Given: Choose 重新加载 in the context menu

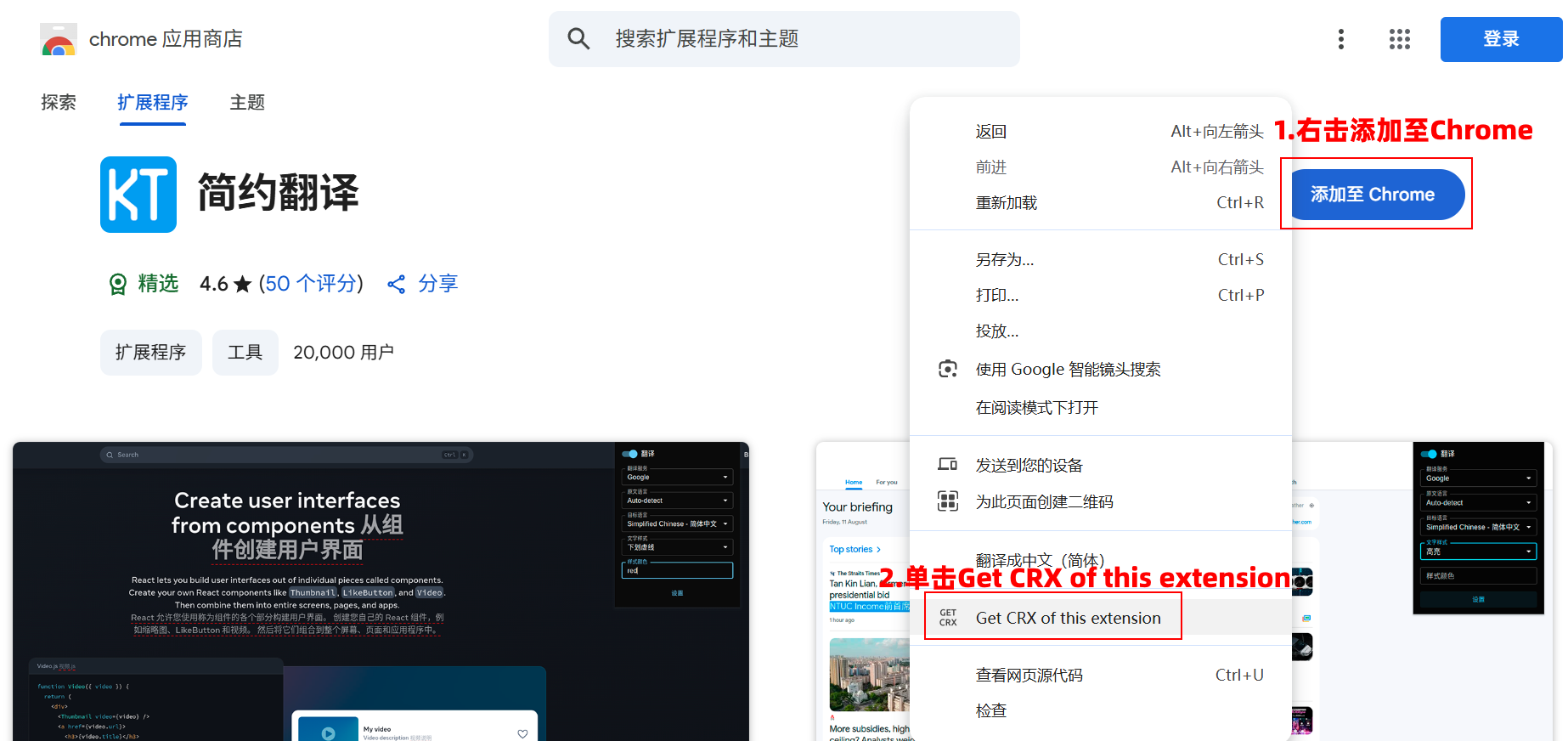Looking at the screenshot, I should tap(1101, 203).
